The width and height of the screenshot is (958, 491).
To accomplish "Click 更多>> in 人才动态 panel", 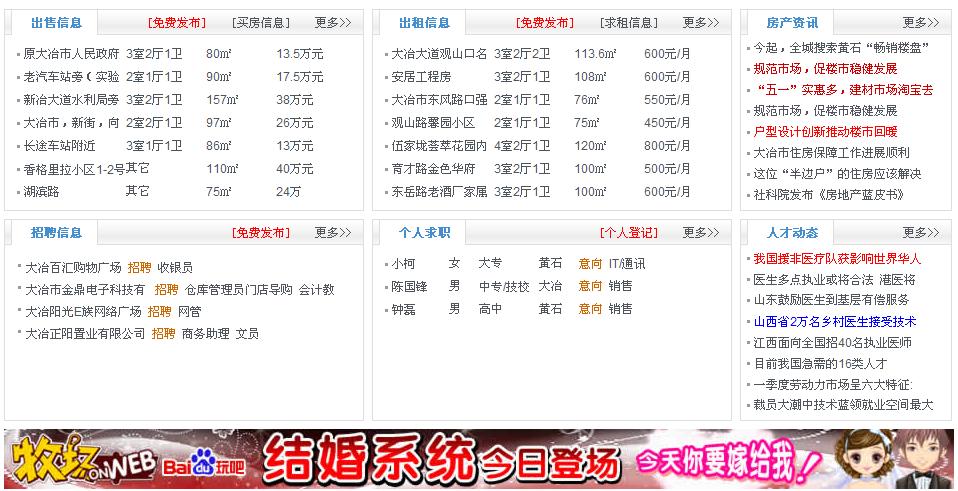I will [x=921, y=233].
